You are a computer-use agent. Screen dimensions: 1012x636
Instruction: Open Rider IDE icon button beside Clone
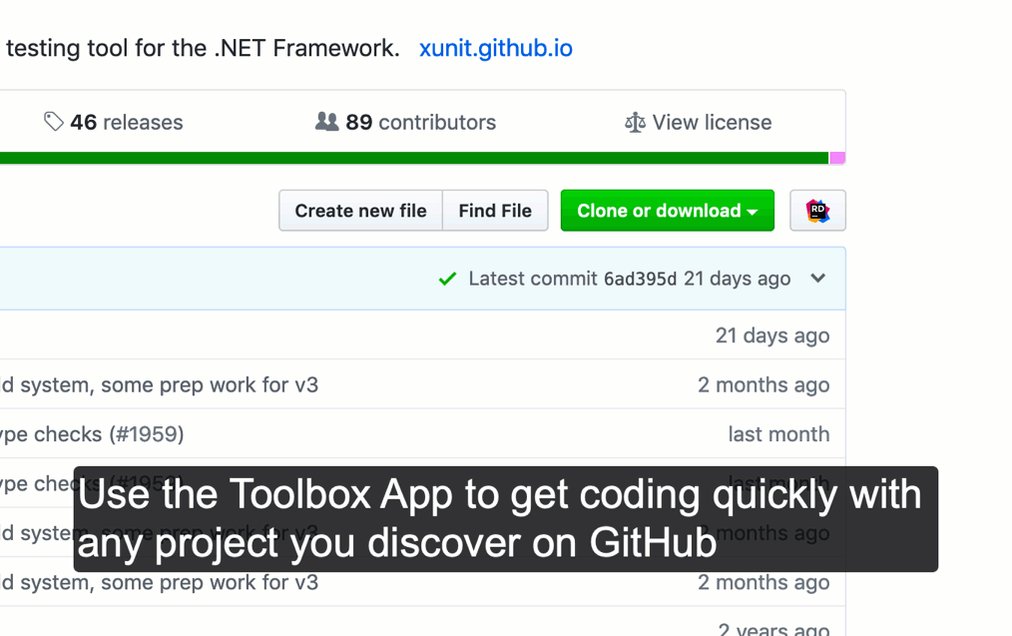[817, 211]
